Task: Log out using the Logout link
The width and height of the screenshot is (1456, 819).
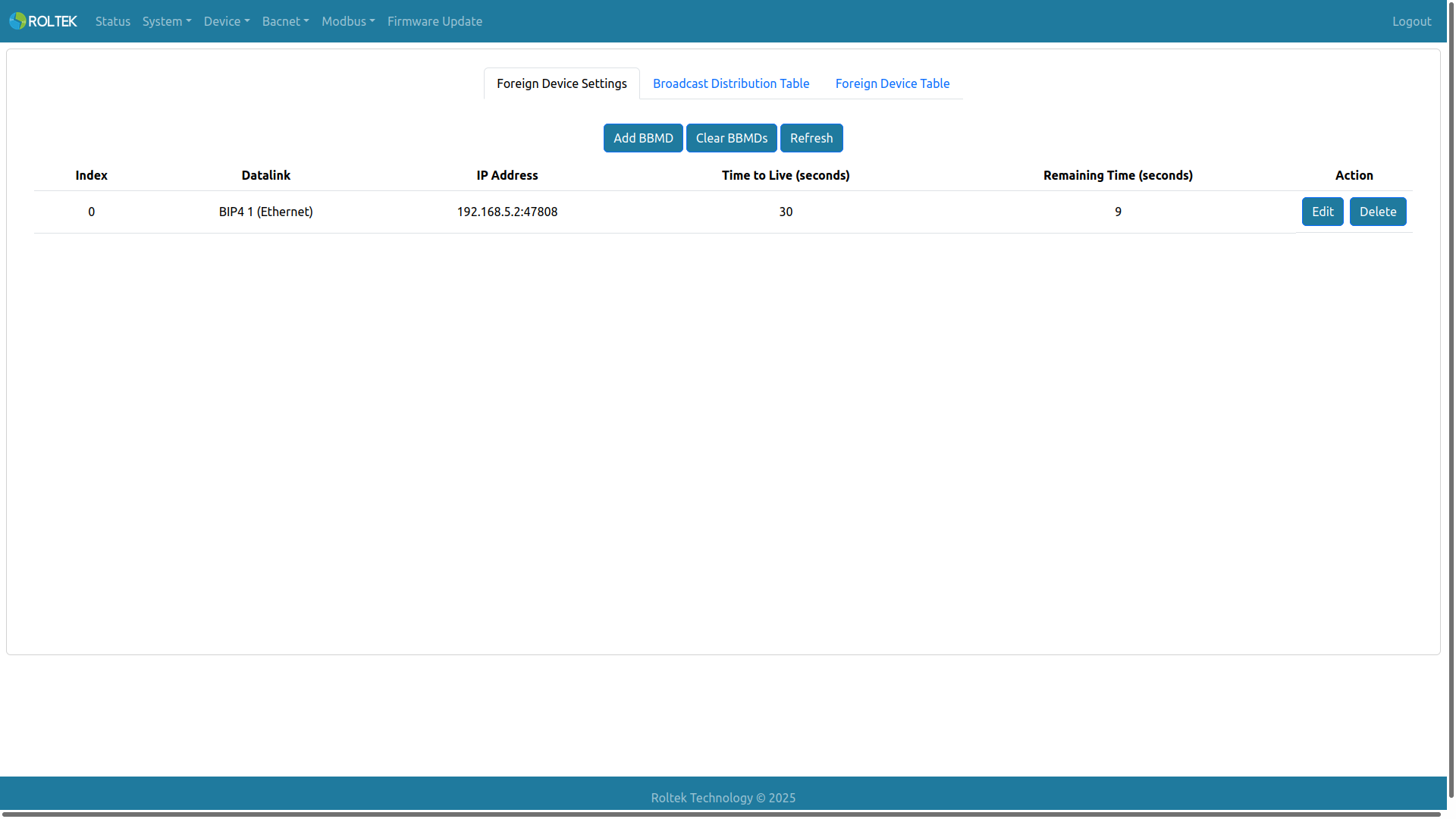Action: click(1411, 21)
